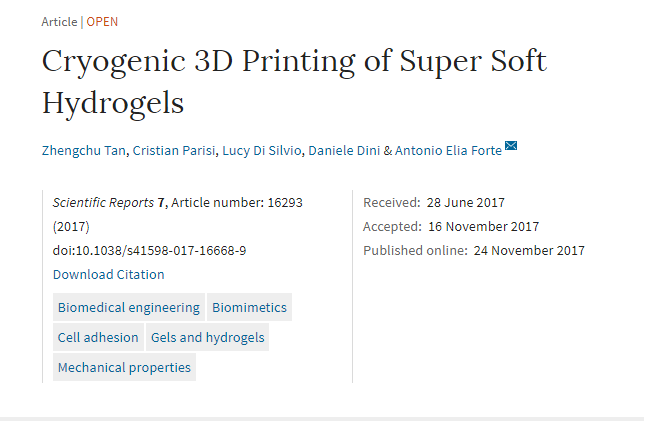Screen dimensions: 663x421
Task: Click the DOI text 10.1038/s41598-017-16668-9
Action: click(x=149, y=250)
